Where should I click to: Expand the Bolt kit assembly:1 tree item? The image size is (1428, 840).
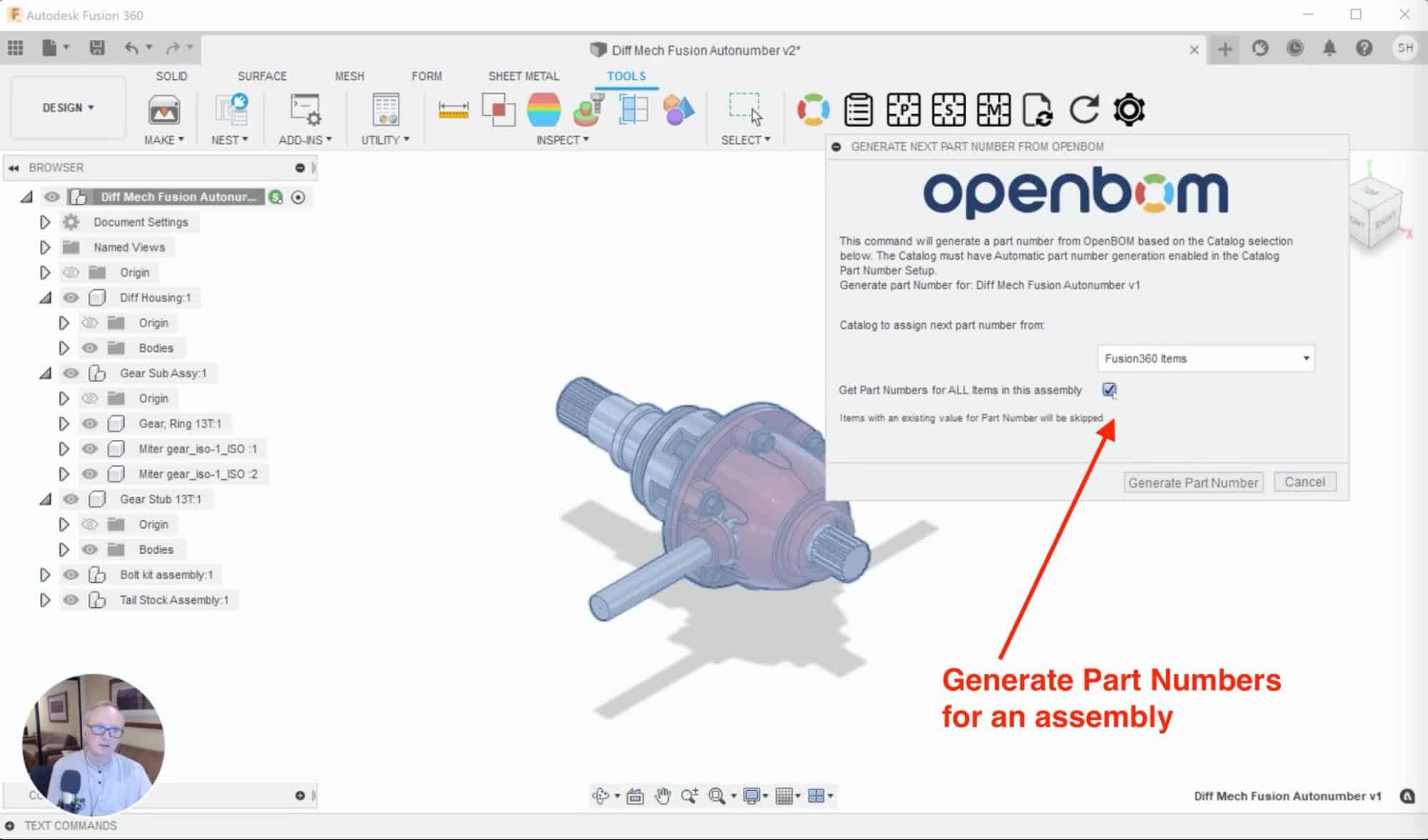click(45, 574)
